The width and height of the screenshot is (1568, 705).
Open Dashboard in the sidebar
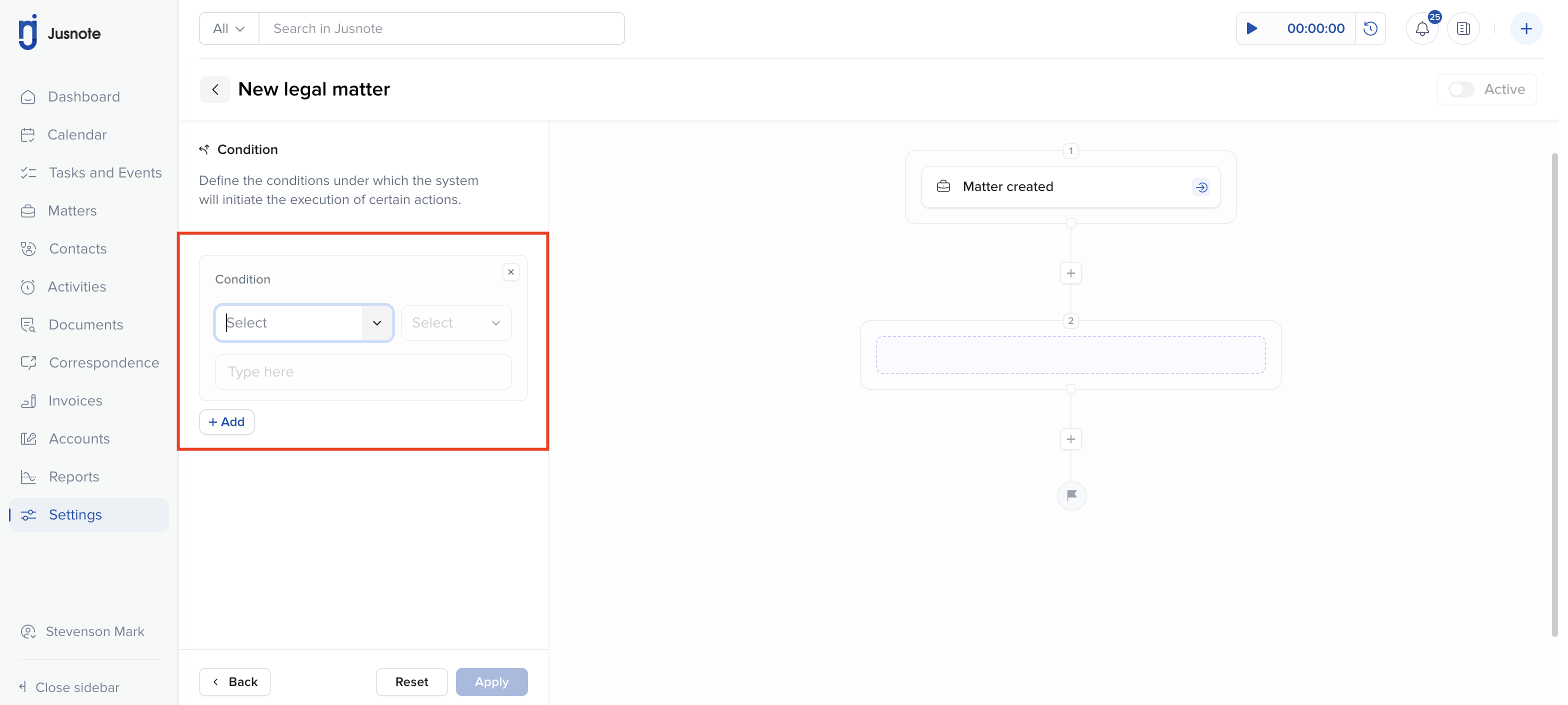point(83,97)
